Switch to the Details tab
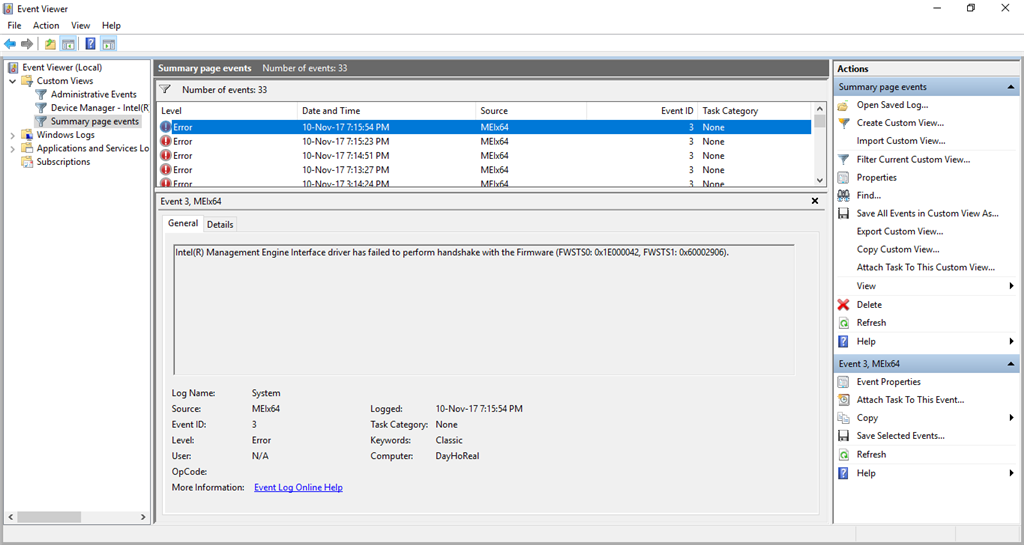The image size is (1024, 545). 220,225
